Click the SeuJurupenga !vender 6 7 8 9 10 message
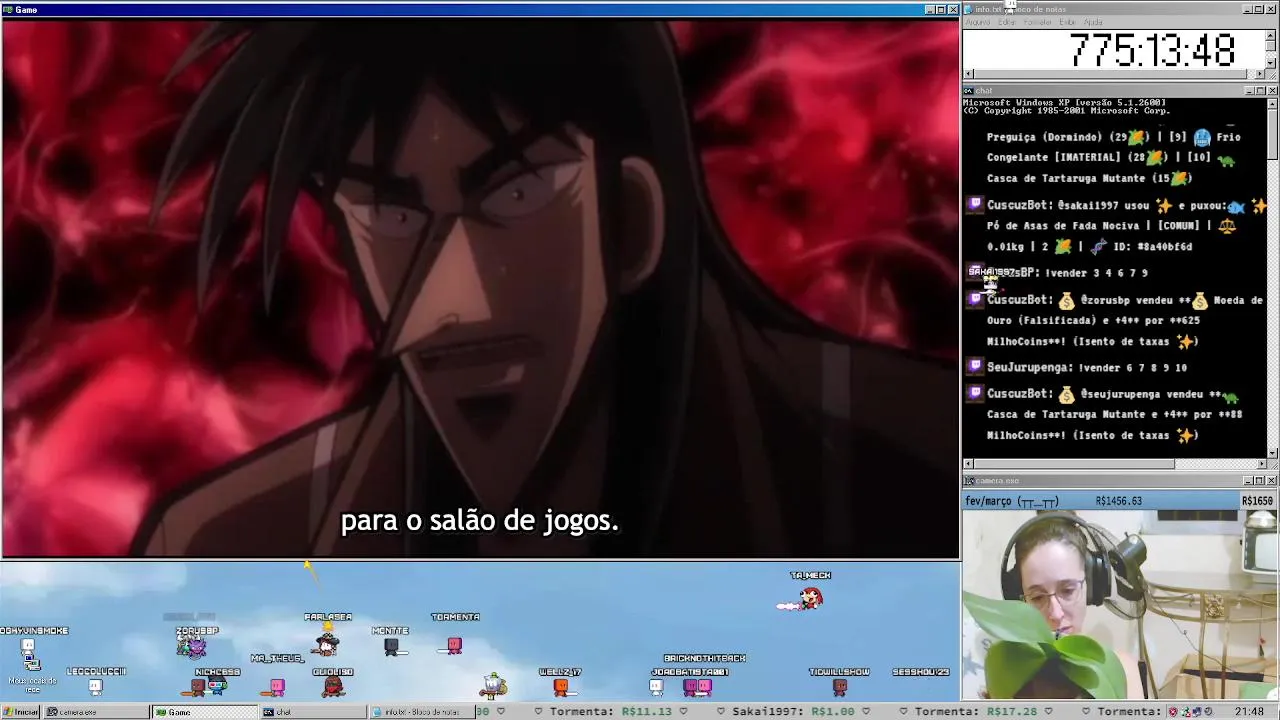 click(1087, 367)
